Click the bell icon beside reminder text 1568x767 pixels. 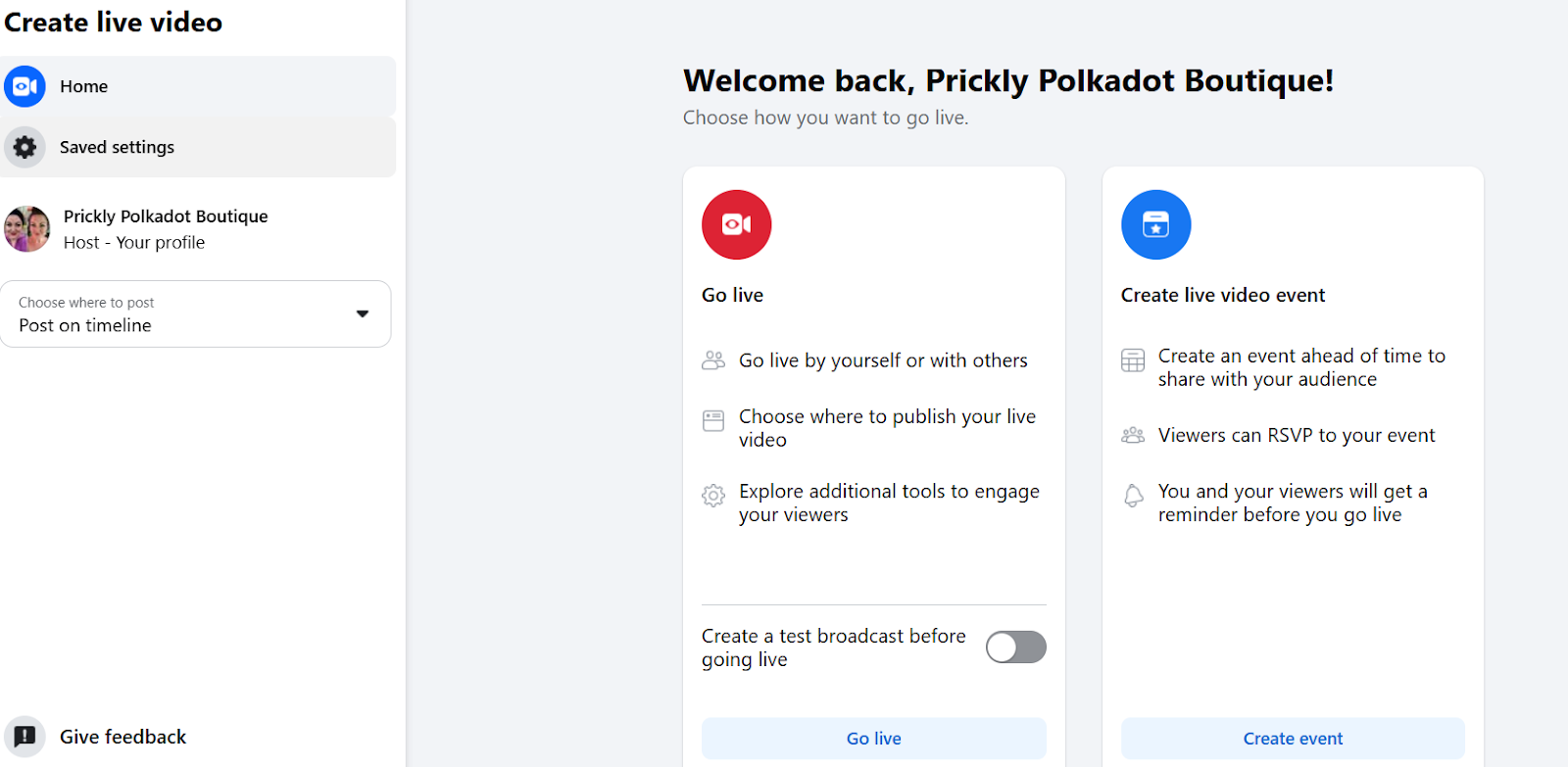(1133, 496)
